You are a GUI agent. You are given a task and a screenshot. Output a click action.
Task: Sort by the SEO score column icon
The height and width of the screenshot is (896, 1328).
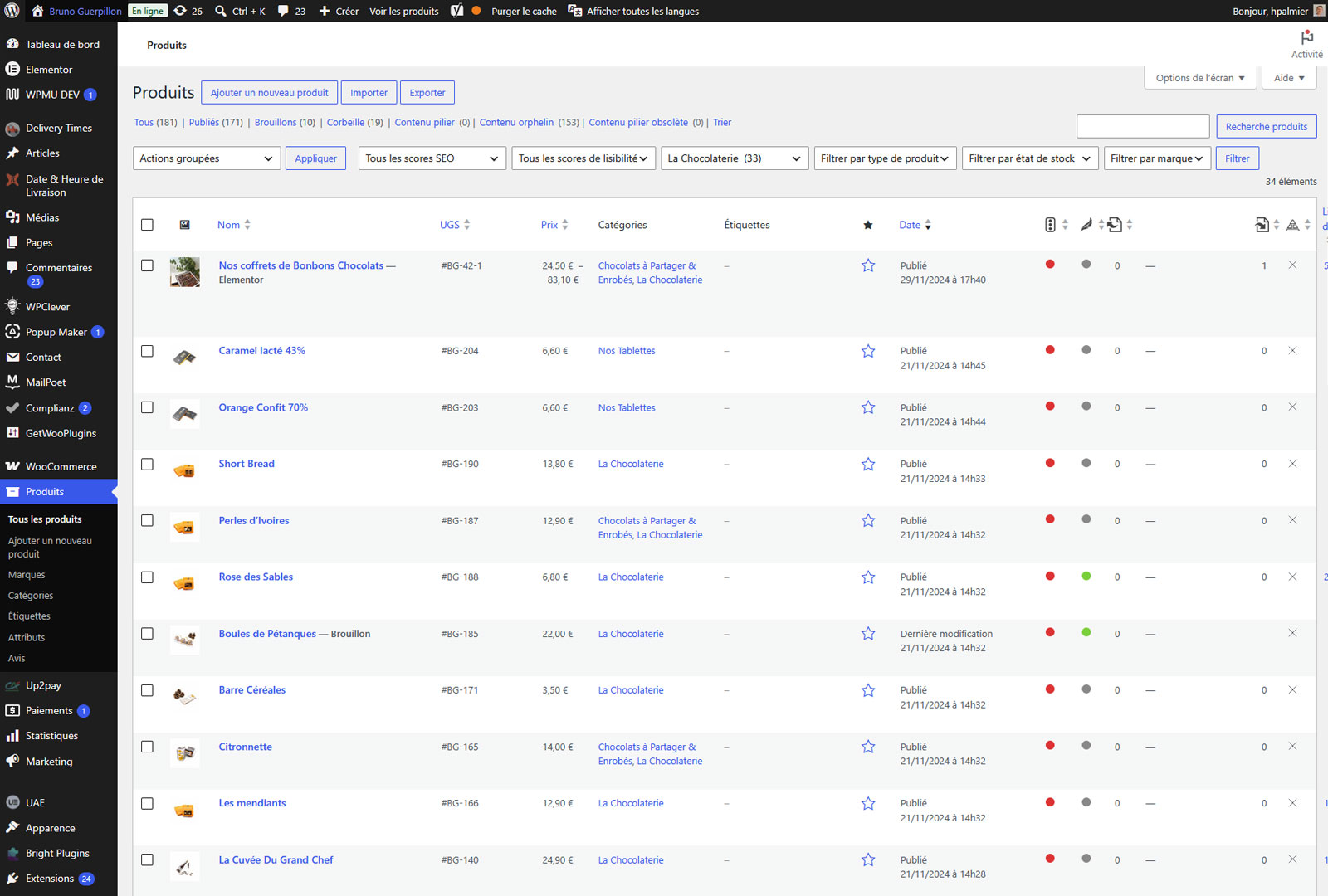(x=1051, y=225)
